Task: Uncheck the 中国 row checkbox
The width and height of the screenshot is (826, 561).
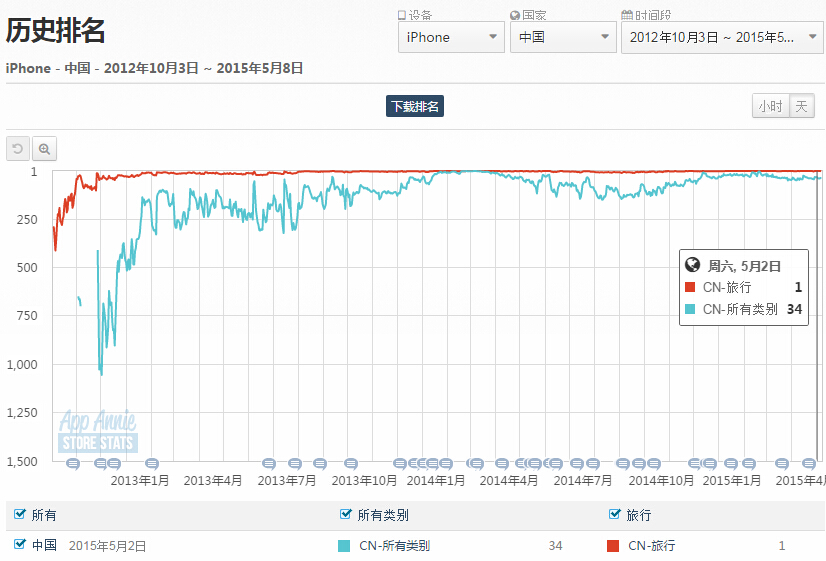Action: click(19, 545)
